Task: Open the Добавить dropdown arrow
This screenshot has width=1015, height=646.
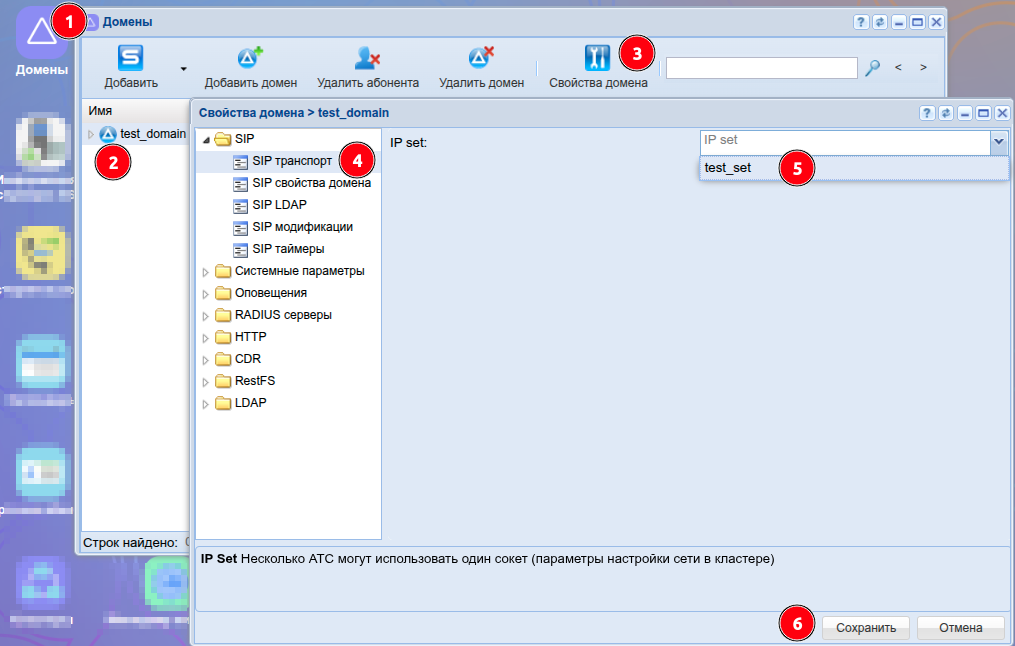Action: [184, 69]
